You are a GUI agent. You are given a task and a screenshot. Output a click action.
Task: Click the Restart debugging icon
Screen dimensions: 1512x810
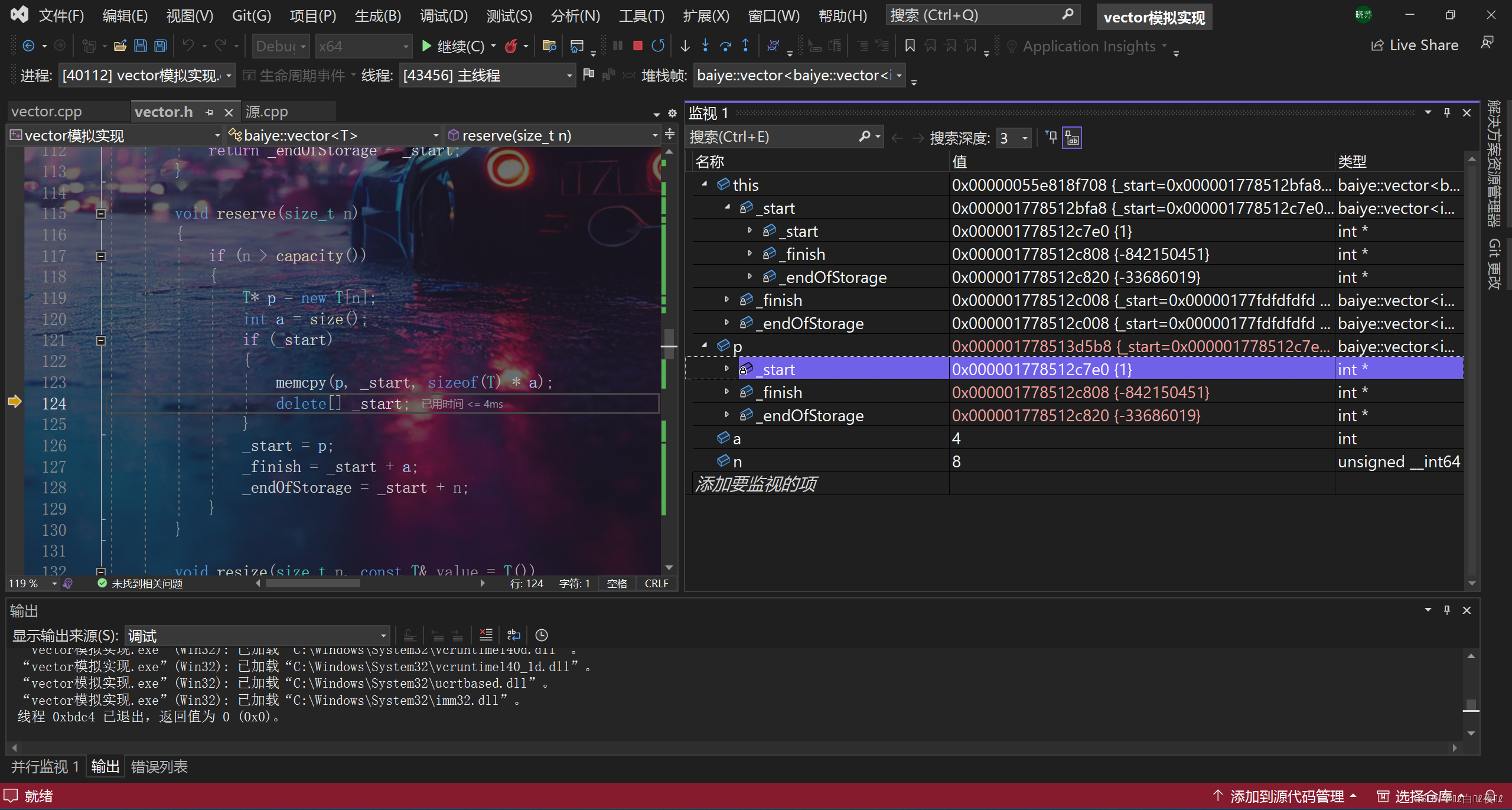660,47
